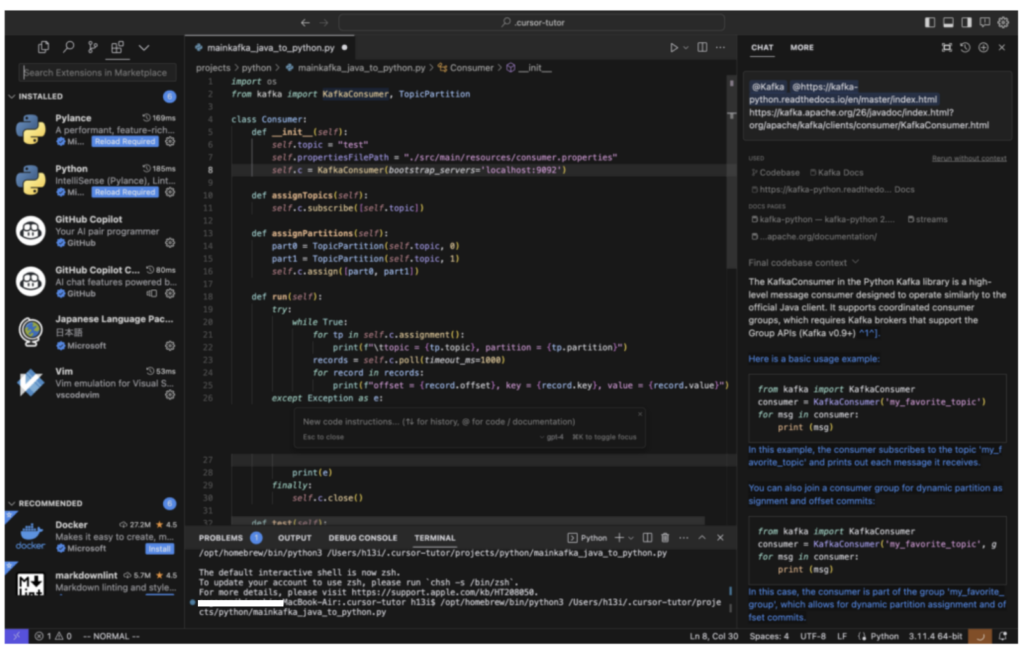Open the Search view icon
This screenshot has height=655, width=1024.
(69, 47)
